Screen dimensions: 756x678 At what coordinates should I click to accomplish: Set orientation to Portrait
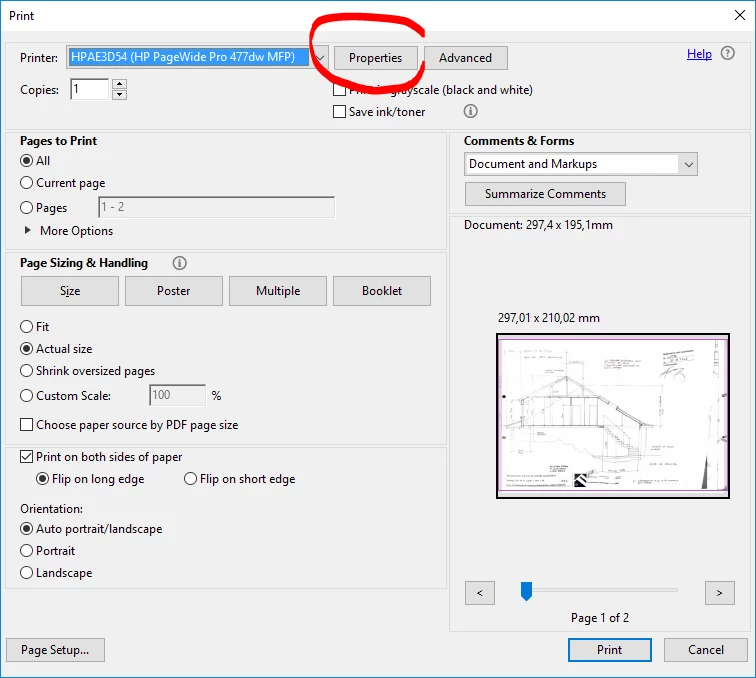27,550
